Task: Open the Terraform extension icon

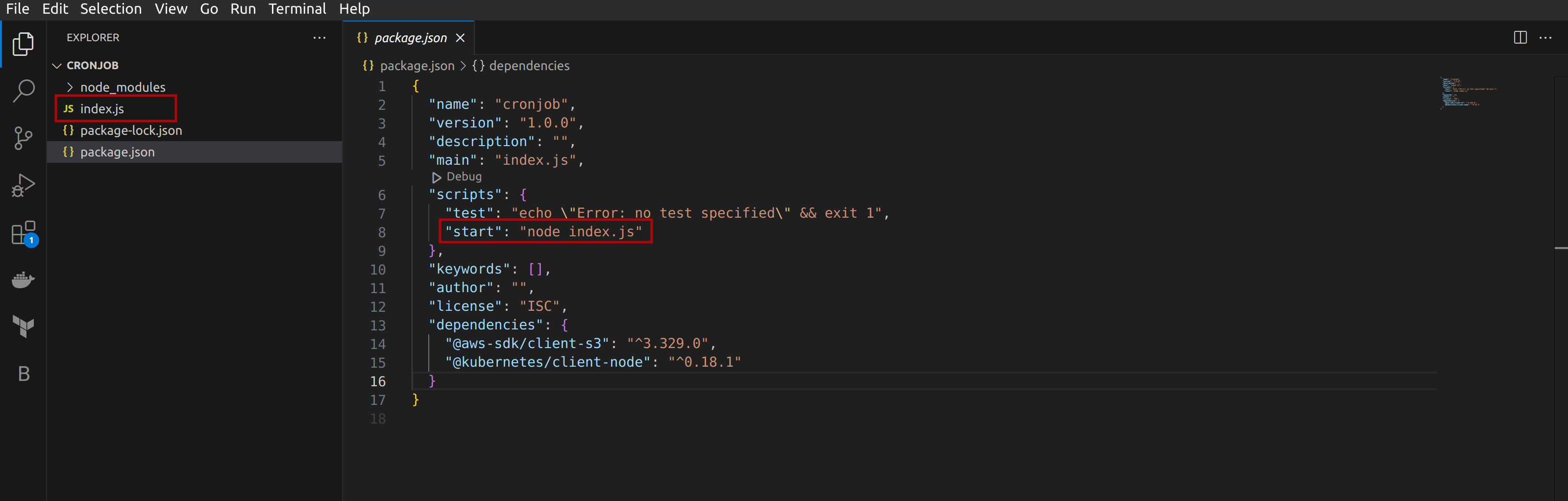Action: [23, 326]
